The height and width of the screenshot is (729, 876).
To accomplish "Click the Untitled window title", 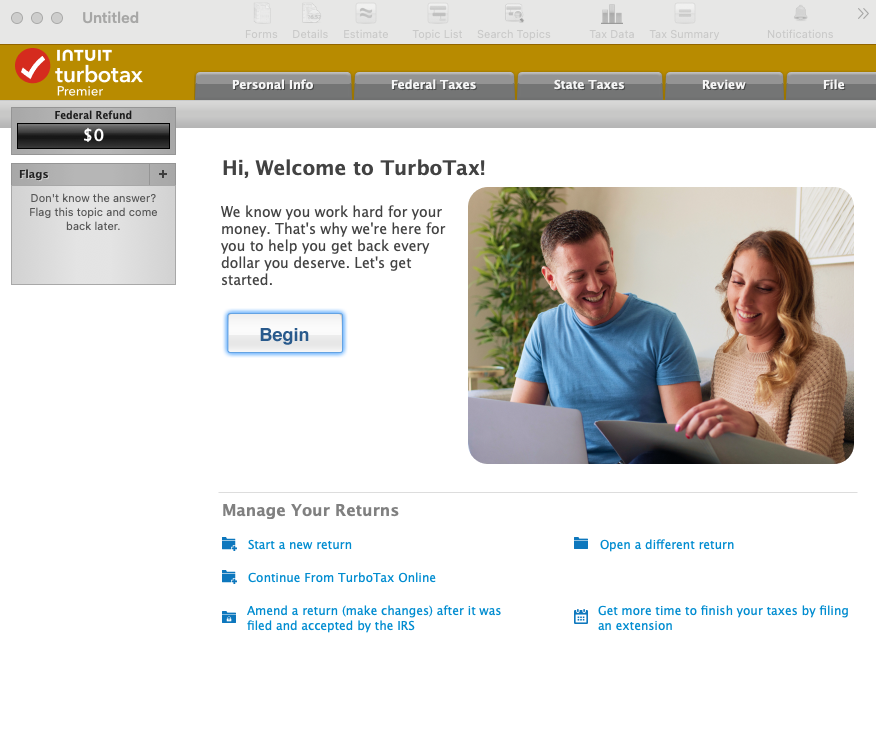I will 110,18.
